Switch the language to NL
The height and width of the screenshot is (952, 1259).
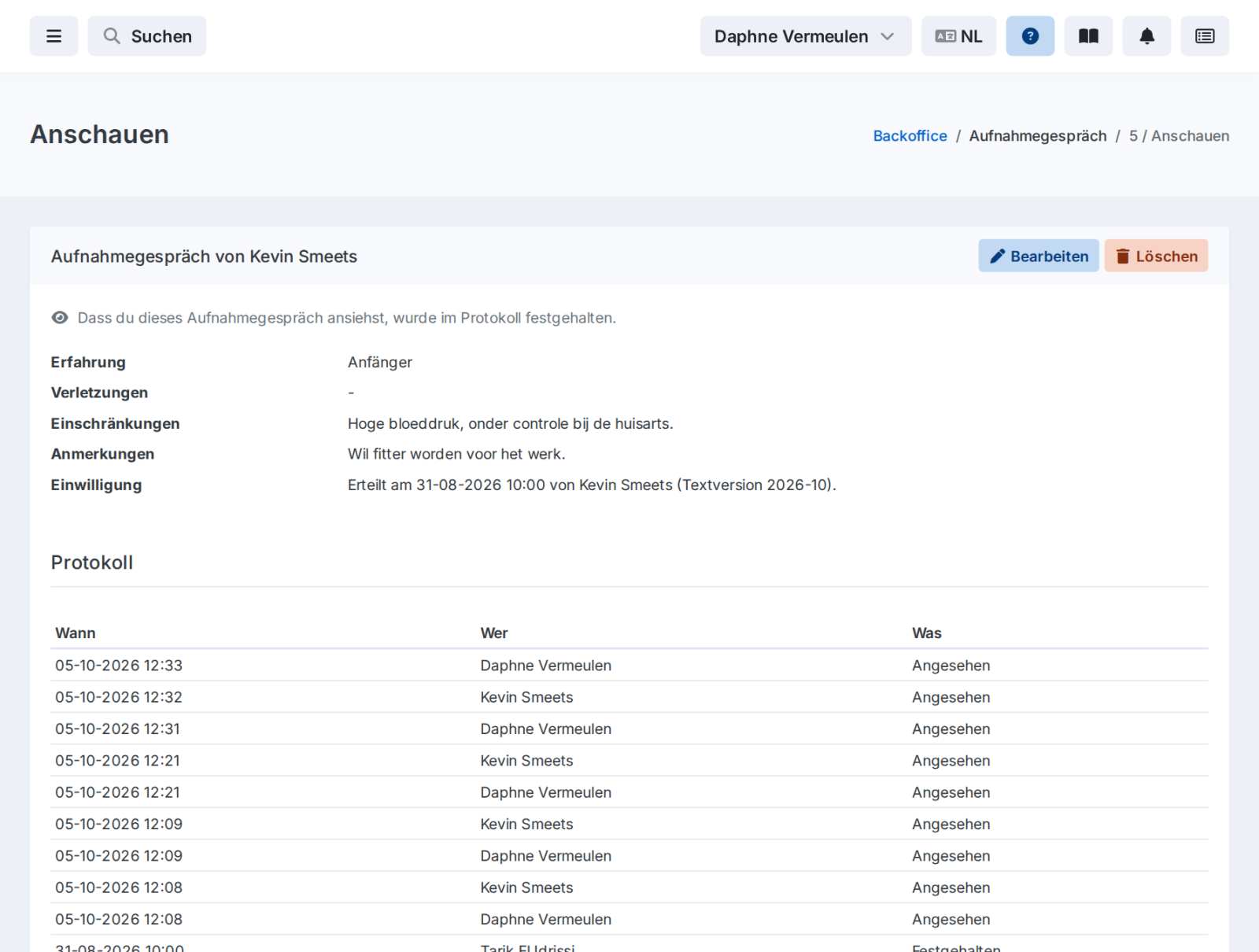958,36
